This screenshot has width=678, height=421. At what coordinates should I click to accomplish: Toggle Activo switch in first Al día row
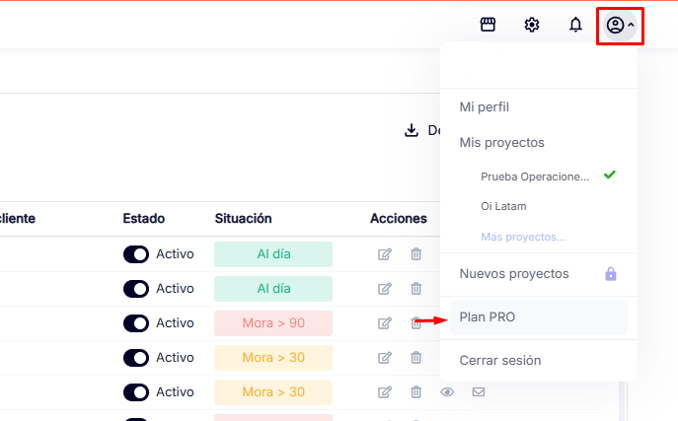click(x=136, y=254)
